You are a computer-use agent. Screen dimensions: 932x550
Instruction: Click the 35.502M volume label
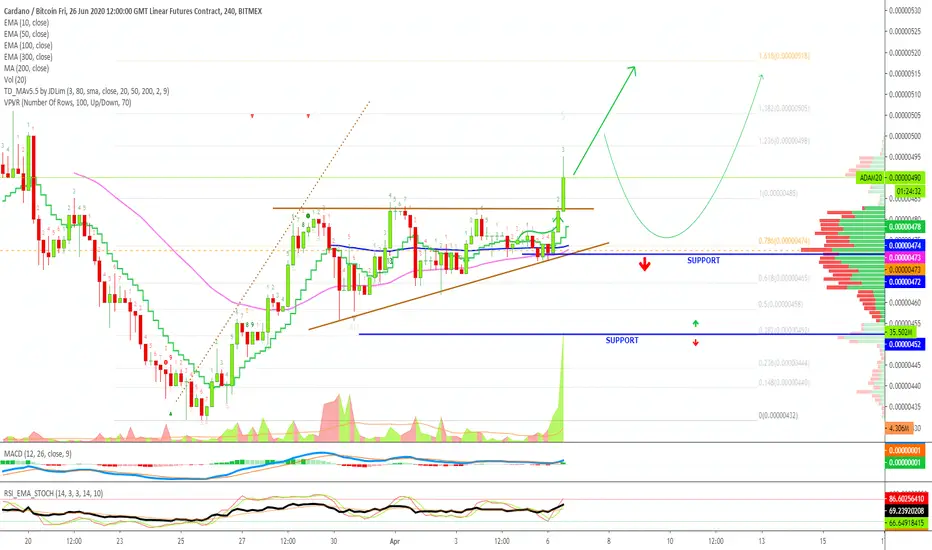click(901, 332)
